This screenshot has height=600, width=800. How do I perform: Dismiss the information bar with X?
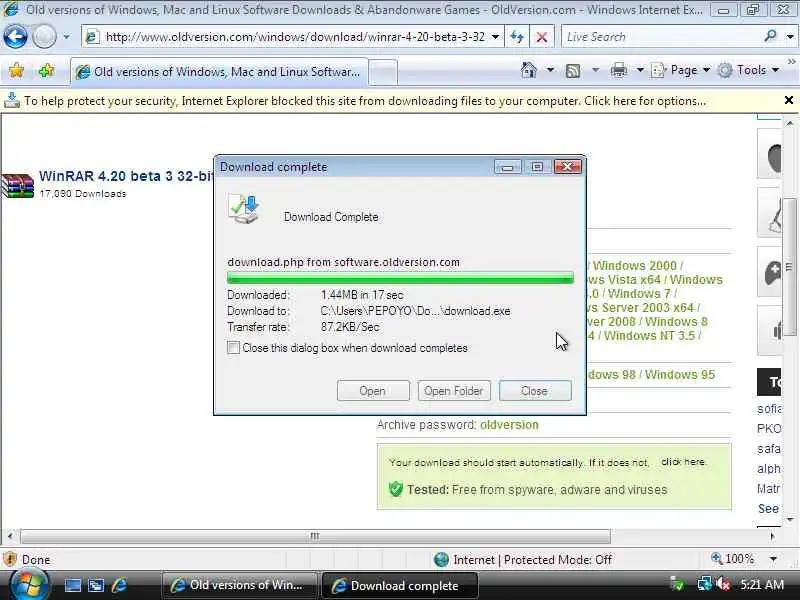[789, 101]
